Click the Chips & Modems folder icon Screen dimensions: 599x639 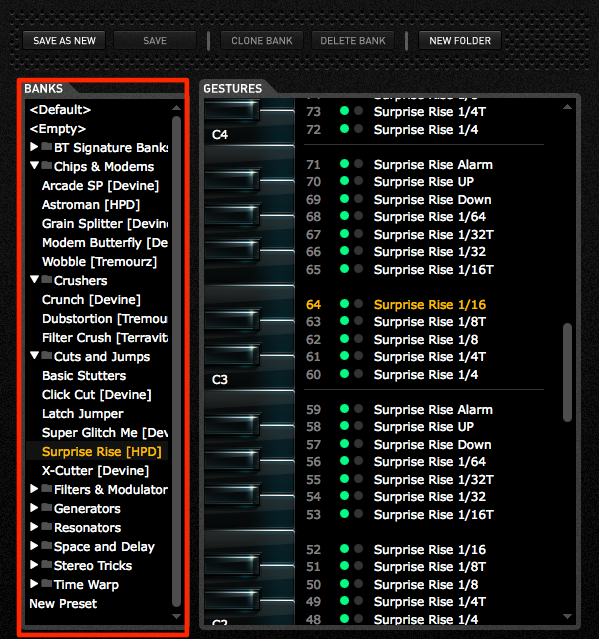[x=46, y=165]
